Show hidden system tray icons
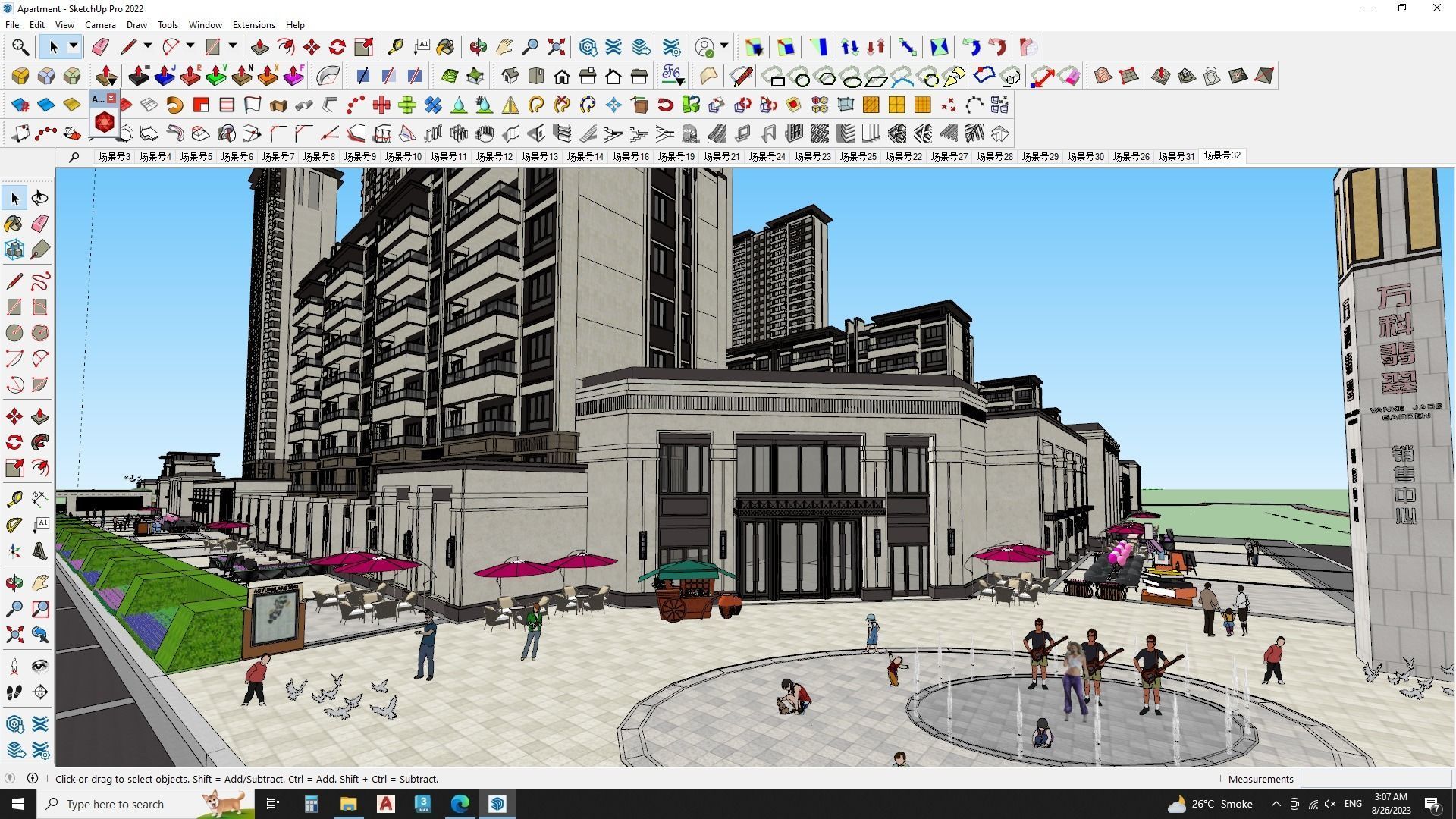 pyautogui.click(x=1276, y=804)
